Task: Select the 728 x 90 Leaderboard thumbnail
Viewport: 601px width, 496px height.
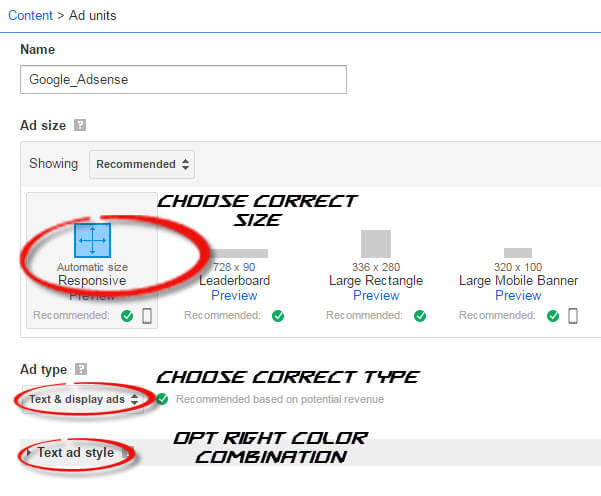Action: click(x=238, y=253)
